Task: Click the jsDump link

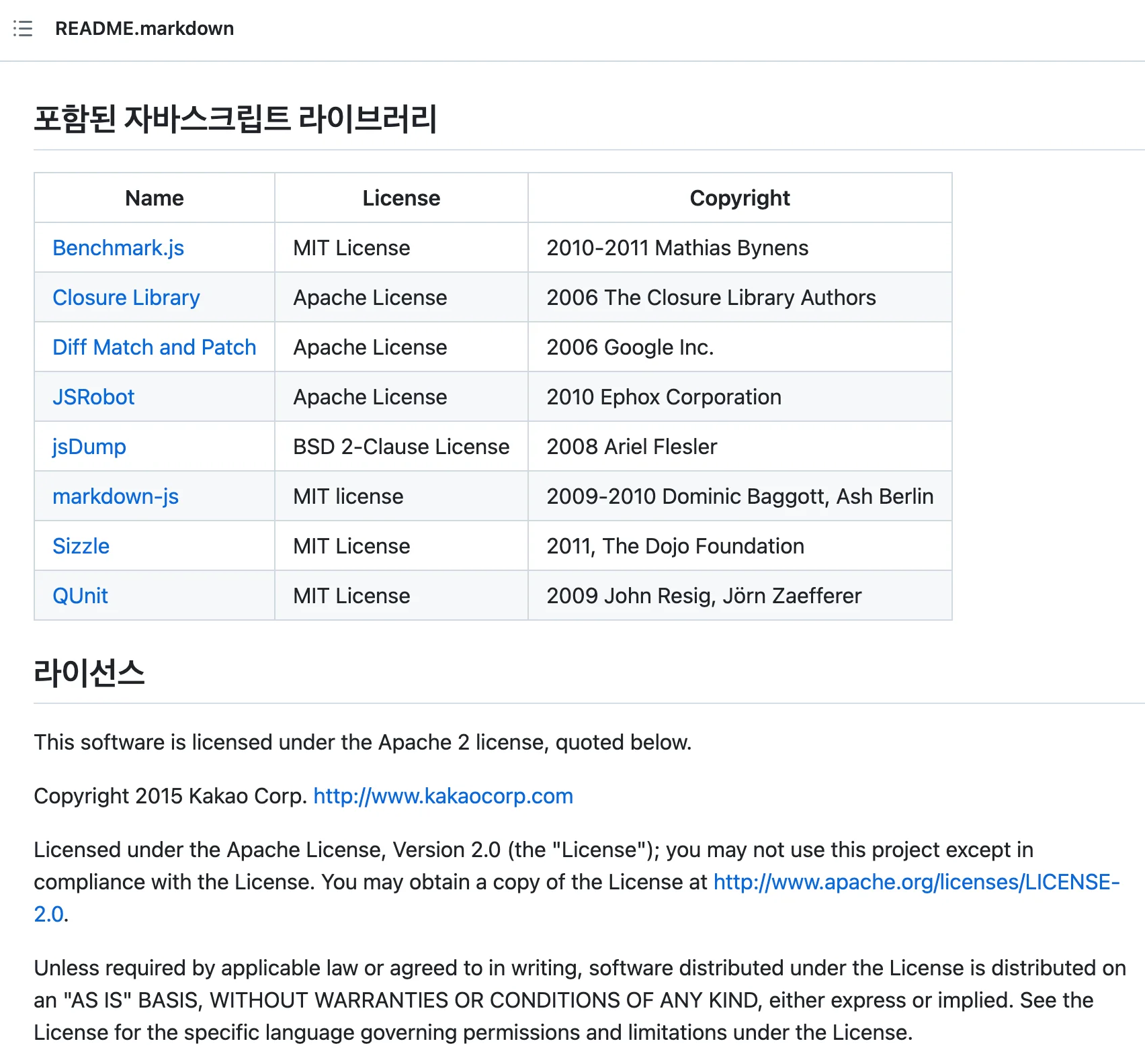Action: pos(89,447)
